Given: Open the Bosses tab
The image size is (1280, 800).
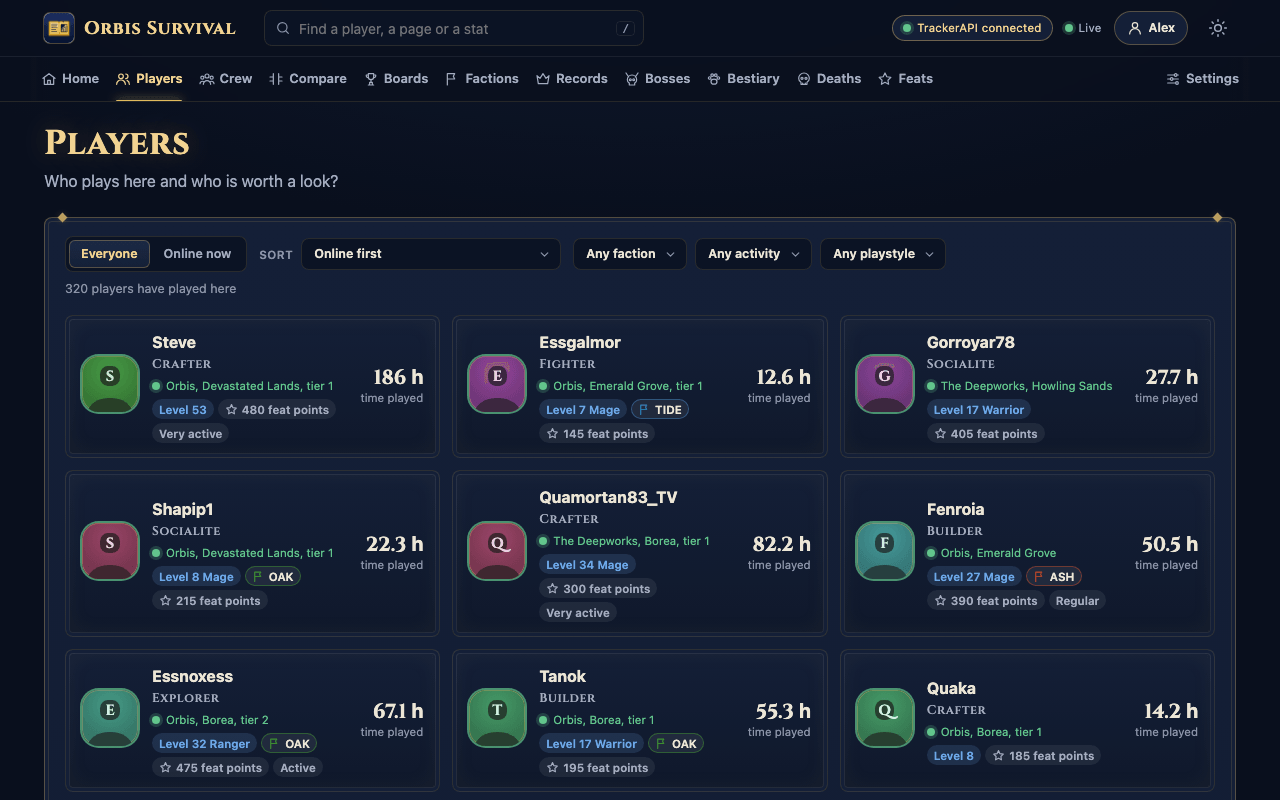Looking at the screenshot, I should click(x=658, y=79).
